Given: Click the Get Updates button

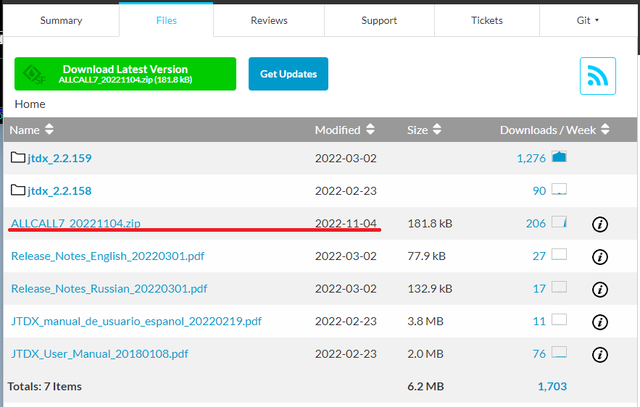Looking at the screenshot, I should point(288,74).
